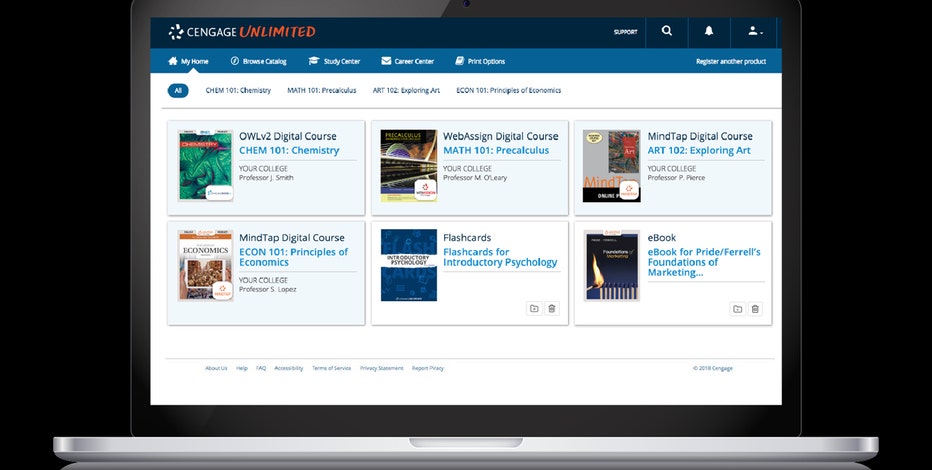932x470 pixels.
Task: Open the Chemistry book cover thumbnail
Action: 206,166
